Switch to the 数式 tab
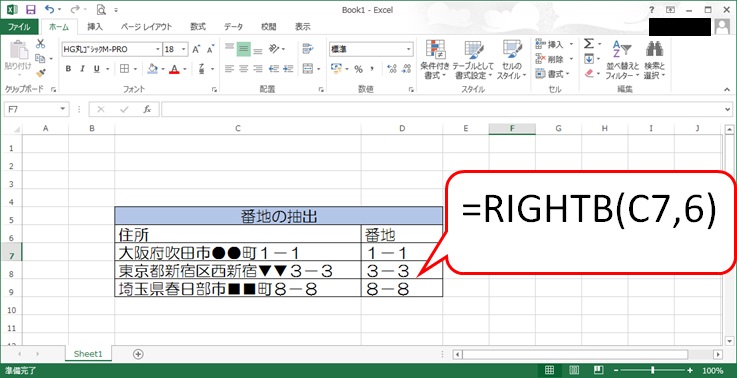Viewport: 737px width, 378px height. pos(198,27)
